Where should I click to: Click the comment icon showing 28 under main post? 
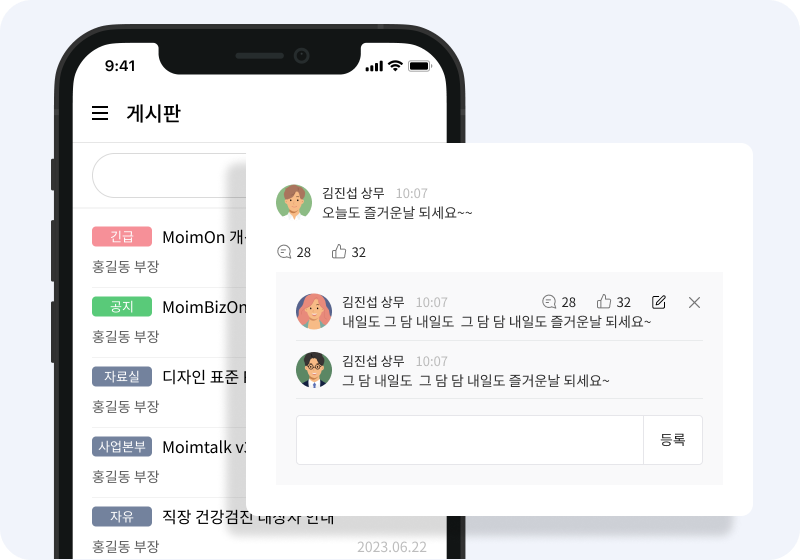(x=284, y=251)
